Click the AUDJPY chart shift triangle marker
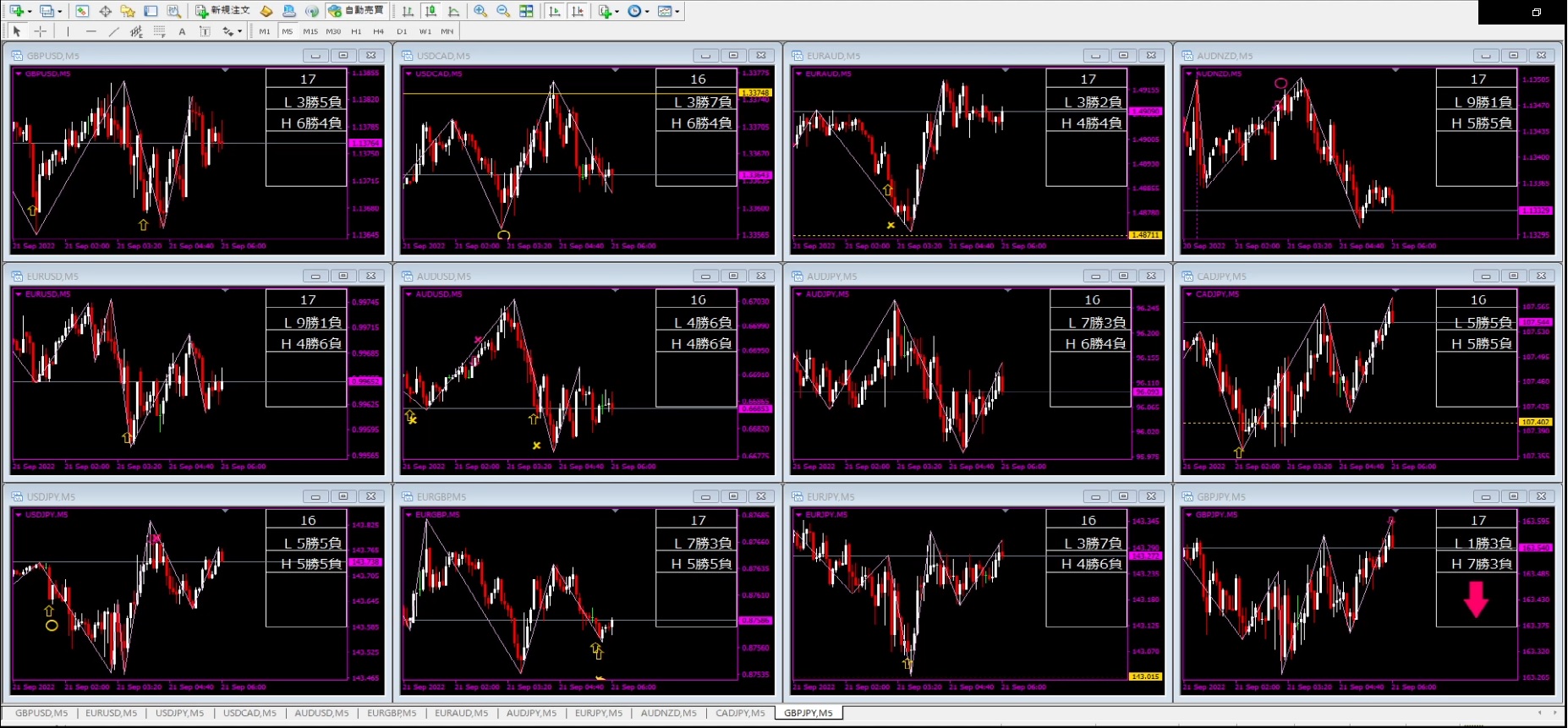The height and width of the screenshot is (728, 1568). pos(1006,291)
